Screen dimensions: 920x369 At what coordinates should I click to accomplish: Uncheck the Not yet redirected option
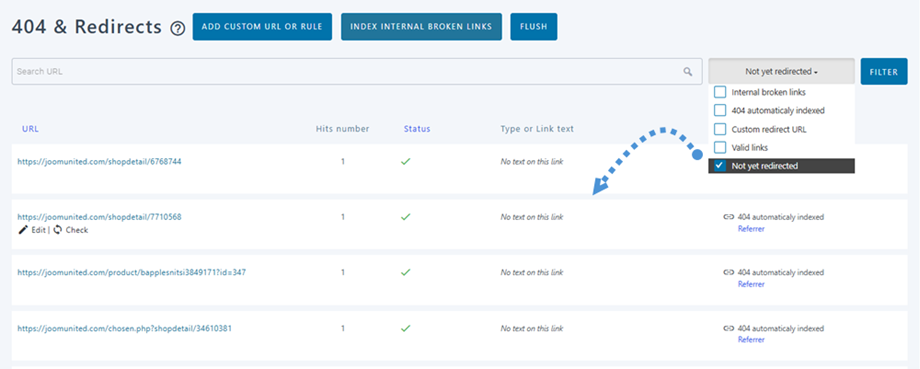coord(720,165)
